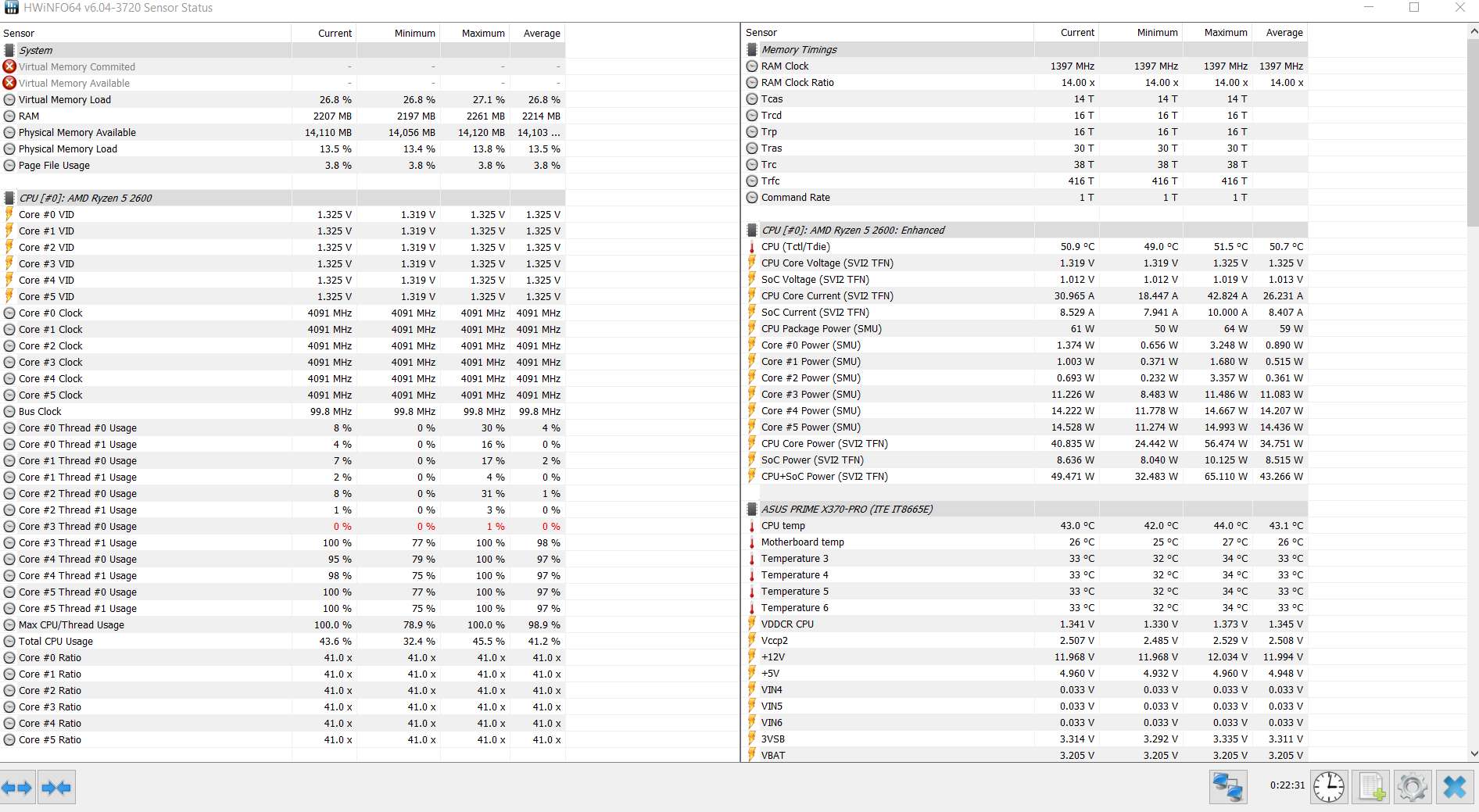Click red X icon of Virtual Memory Available
The height and width of the screenshot is (812, 1479).
click(x=9, y=83)
